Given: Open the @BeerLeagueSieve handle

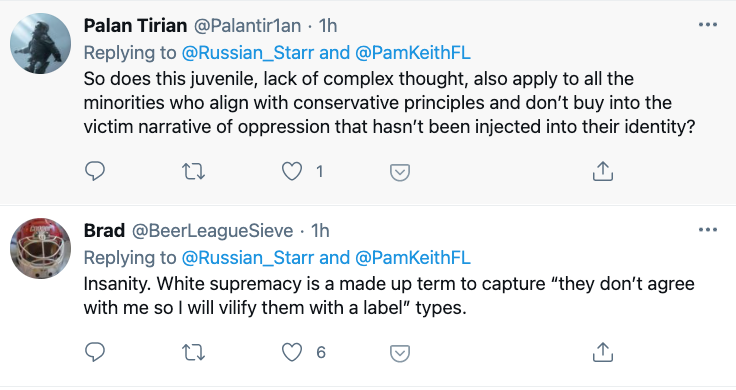Looking at the screenshot, I should (212, 230).
